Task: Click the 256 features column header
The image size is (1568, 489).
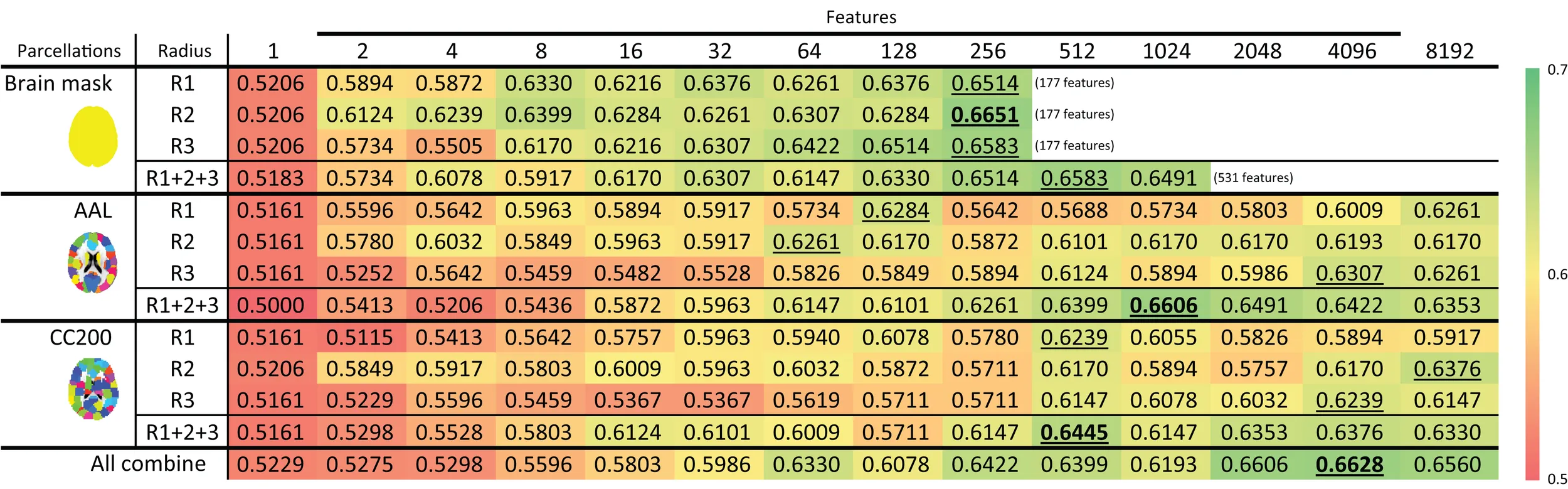Action: pyautogui.click(x=987, y=51)
